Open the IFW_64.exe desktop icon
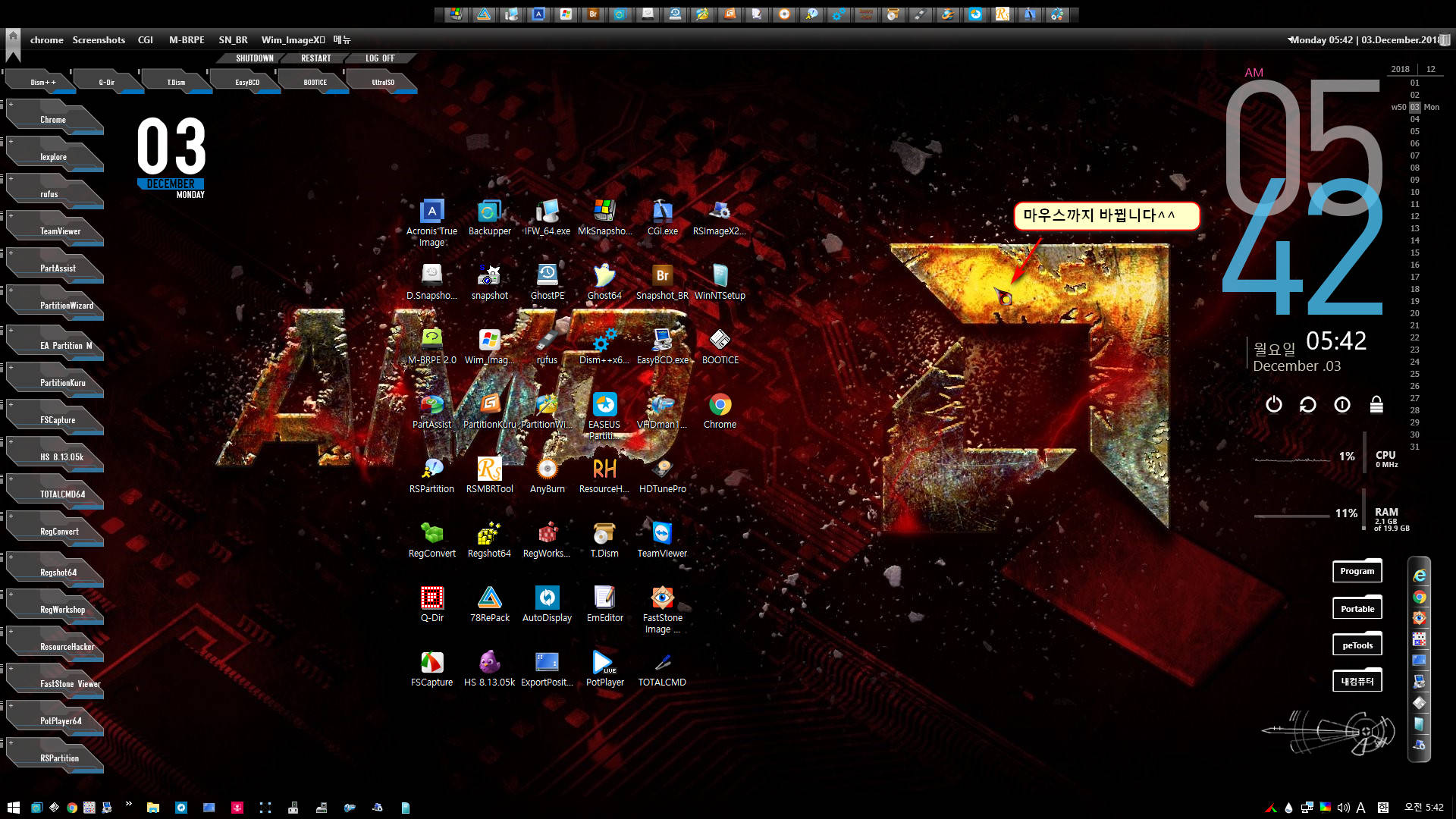 pos(547,218)
